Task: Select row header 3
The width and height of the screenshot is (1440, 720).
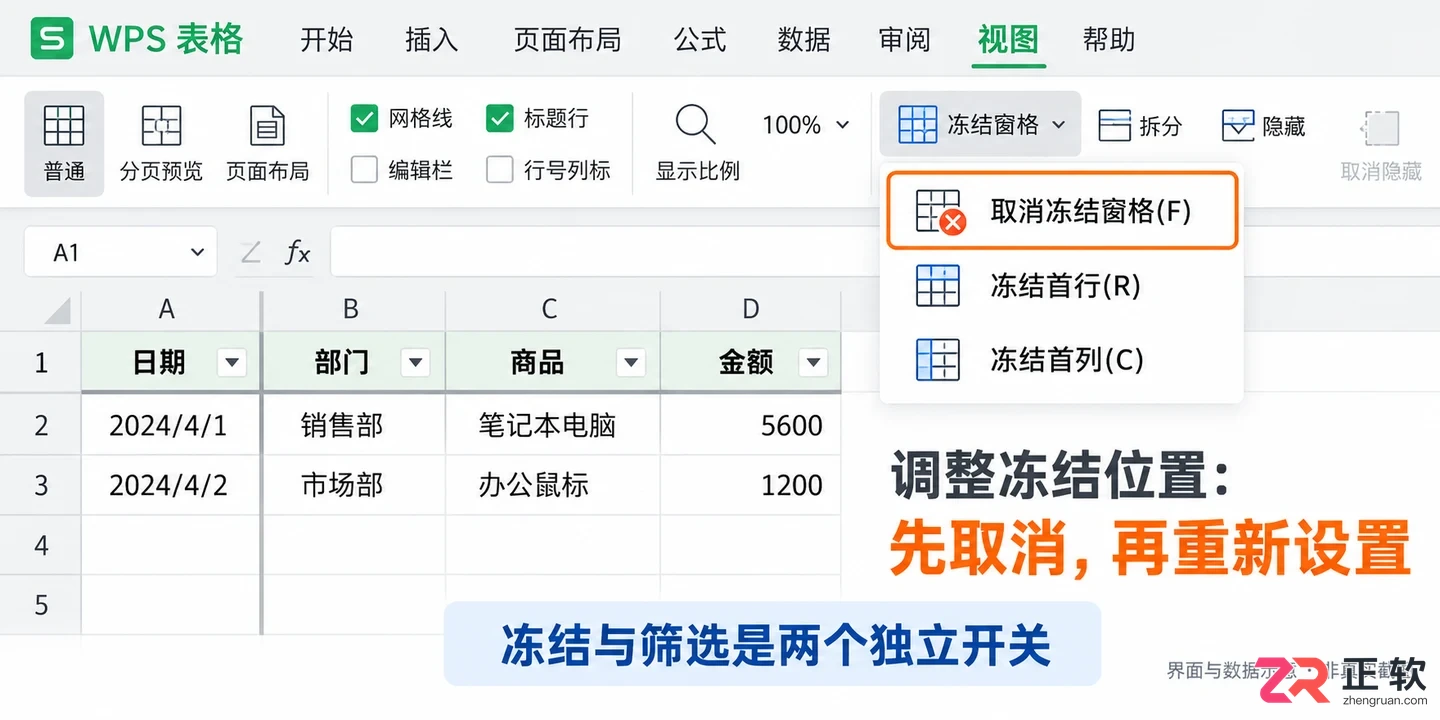Action: coord(41,485)
